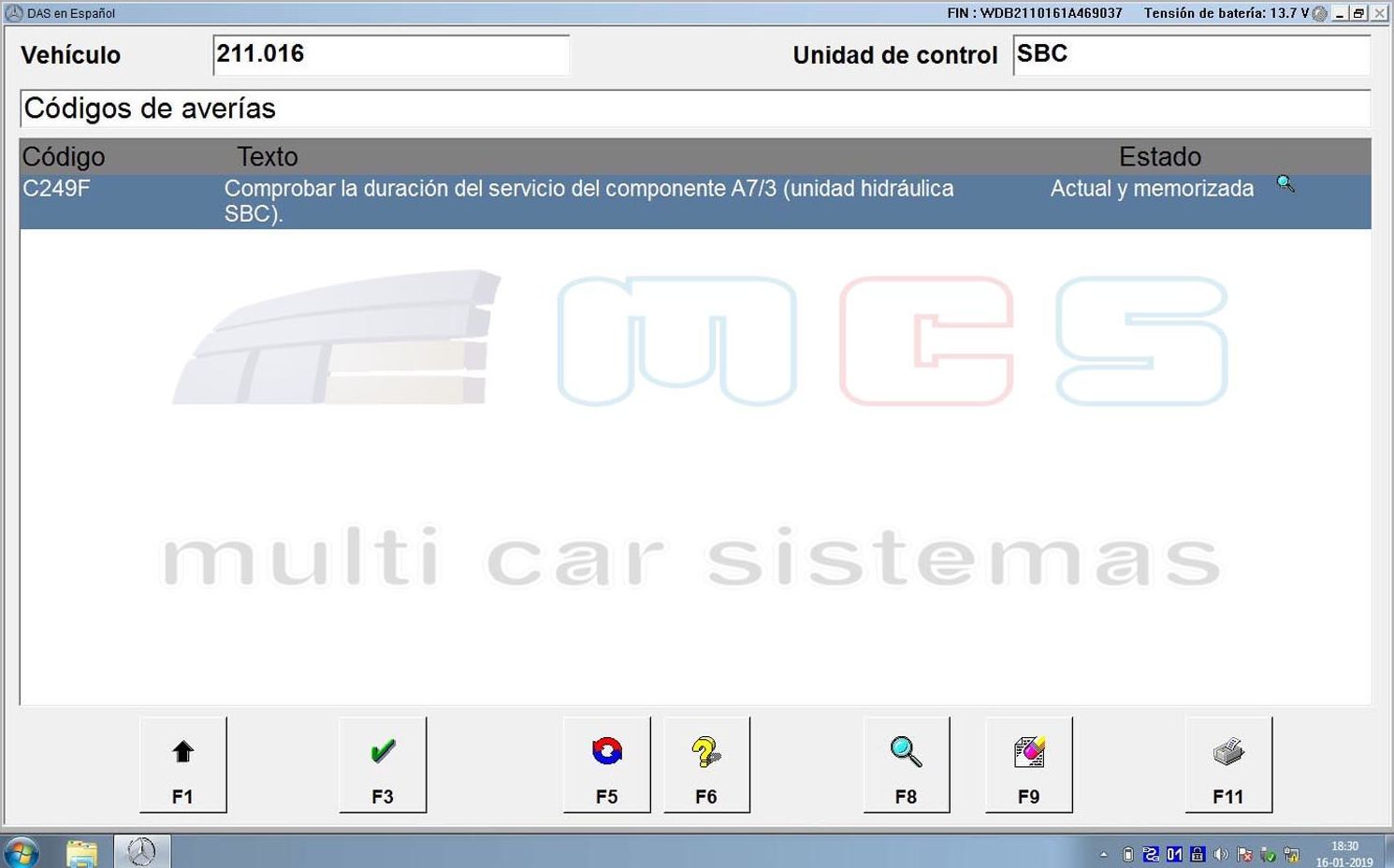Confirm with the F3 green checkmark button
The image size is (1394, 868).
coord(383,765)
